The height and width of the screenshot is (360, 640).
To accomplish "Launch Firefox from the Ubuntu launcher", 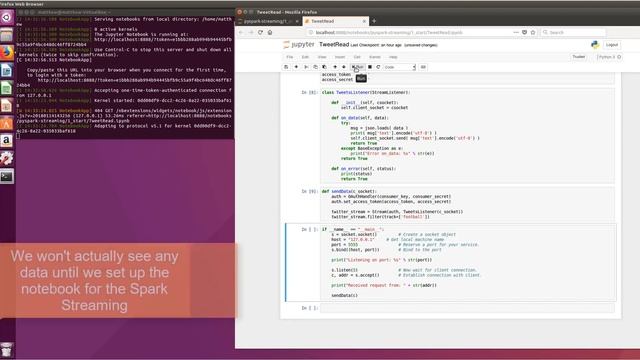I will coord(7,53).
